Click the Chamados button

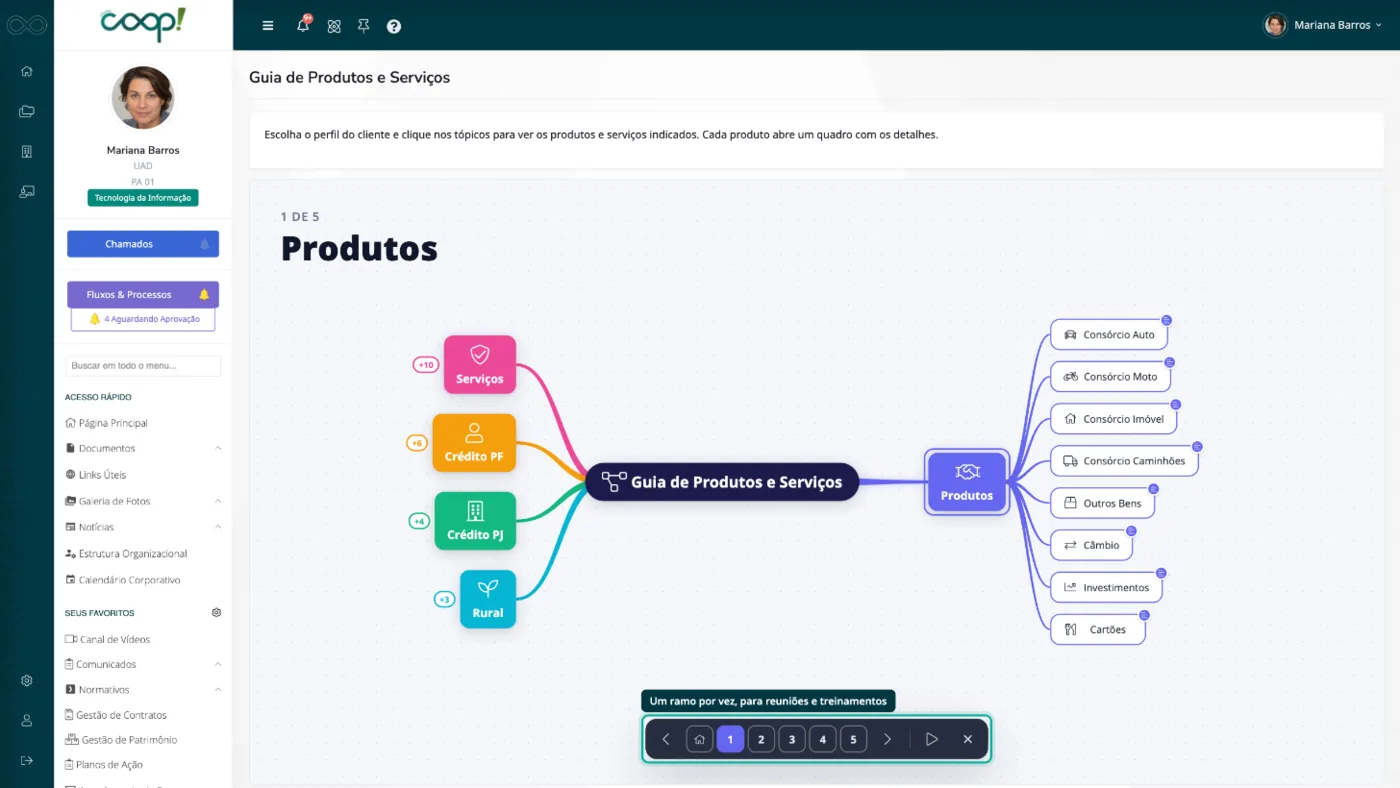pyautogui.click(x=143, y=244)
